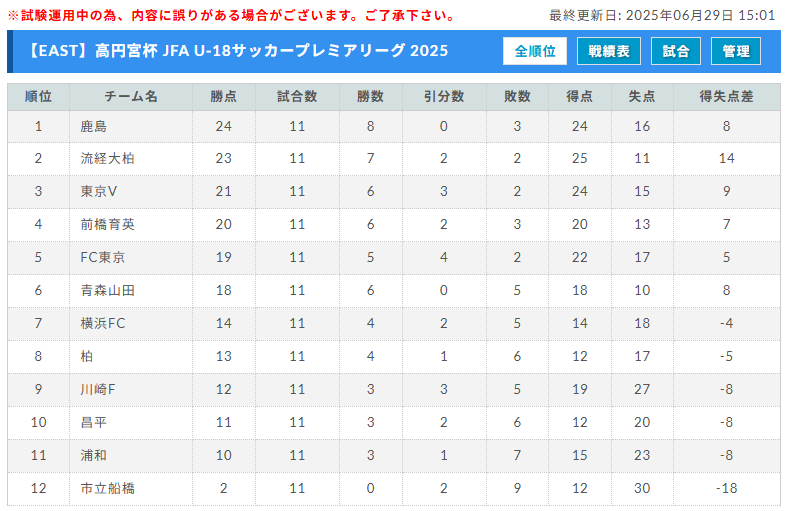Image resolution: width=787 pixels, height=511 pixels.
Task: Click team name 青森山田
Action: point(107,291)
